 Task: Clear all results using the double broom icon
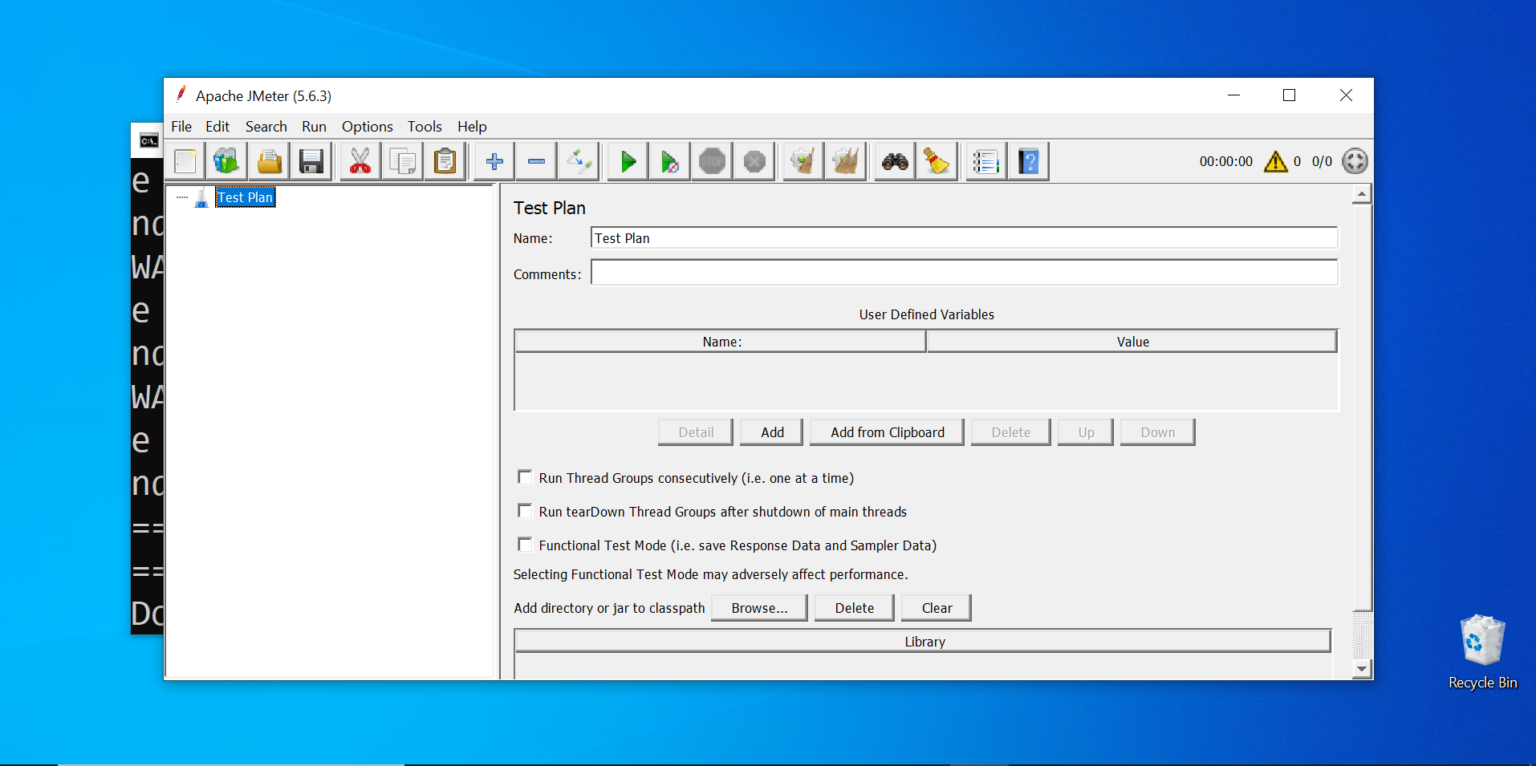(845, 160)
